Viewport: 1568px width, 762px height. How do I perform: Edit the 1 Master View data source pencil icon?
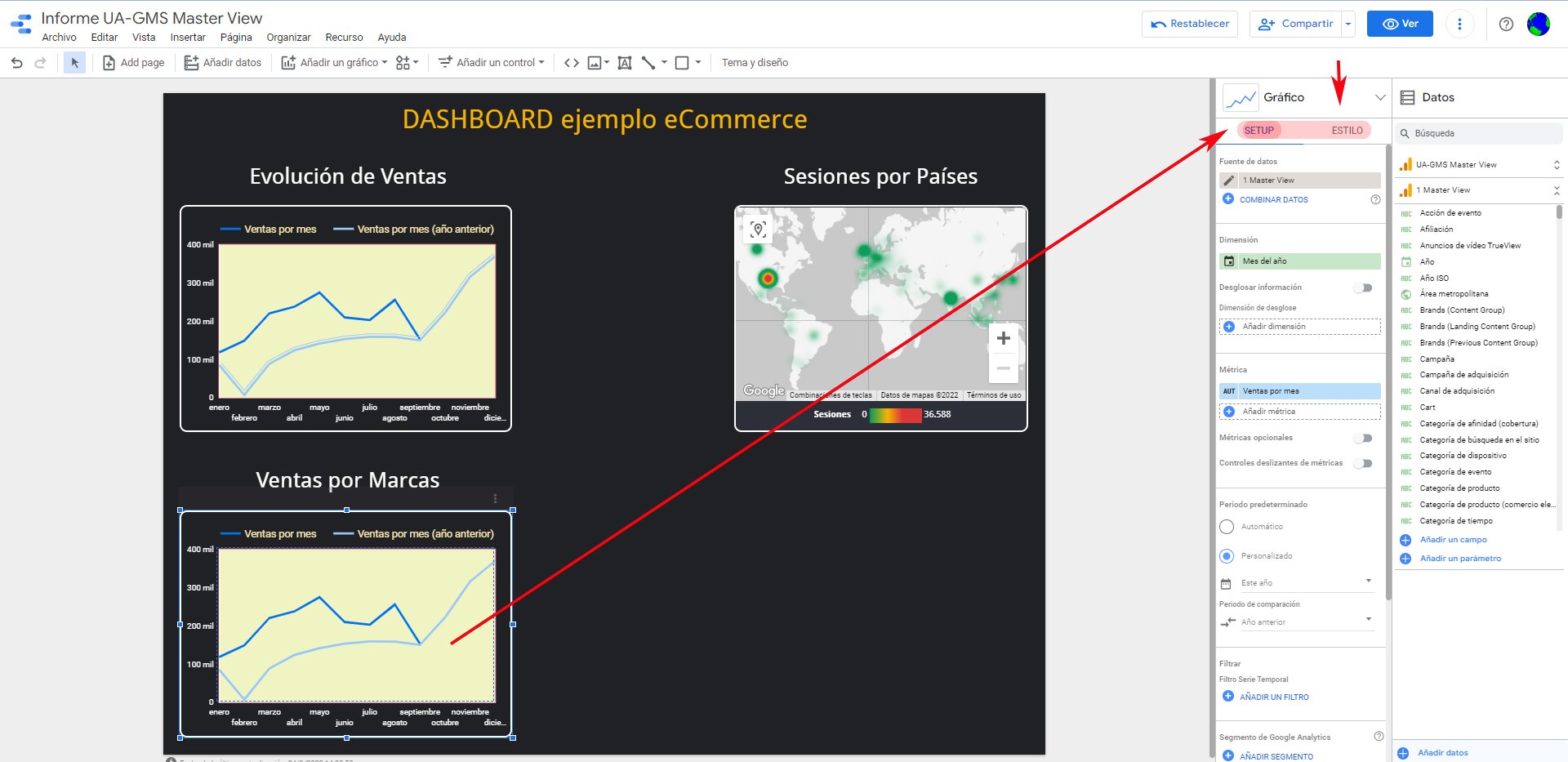pyautogui.click(x=1229, y=180)
